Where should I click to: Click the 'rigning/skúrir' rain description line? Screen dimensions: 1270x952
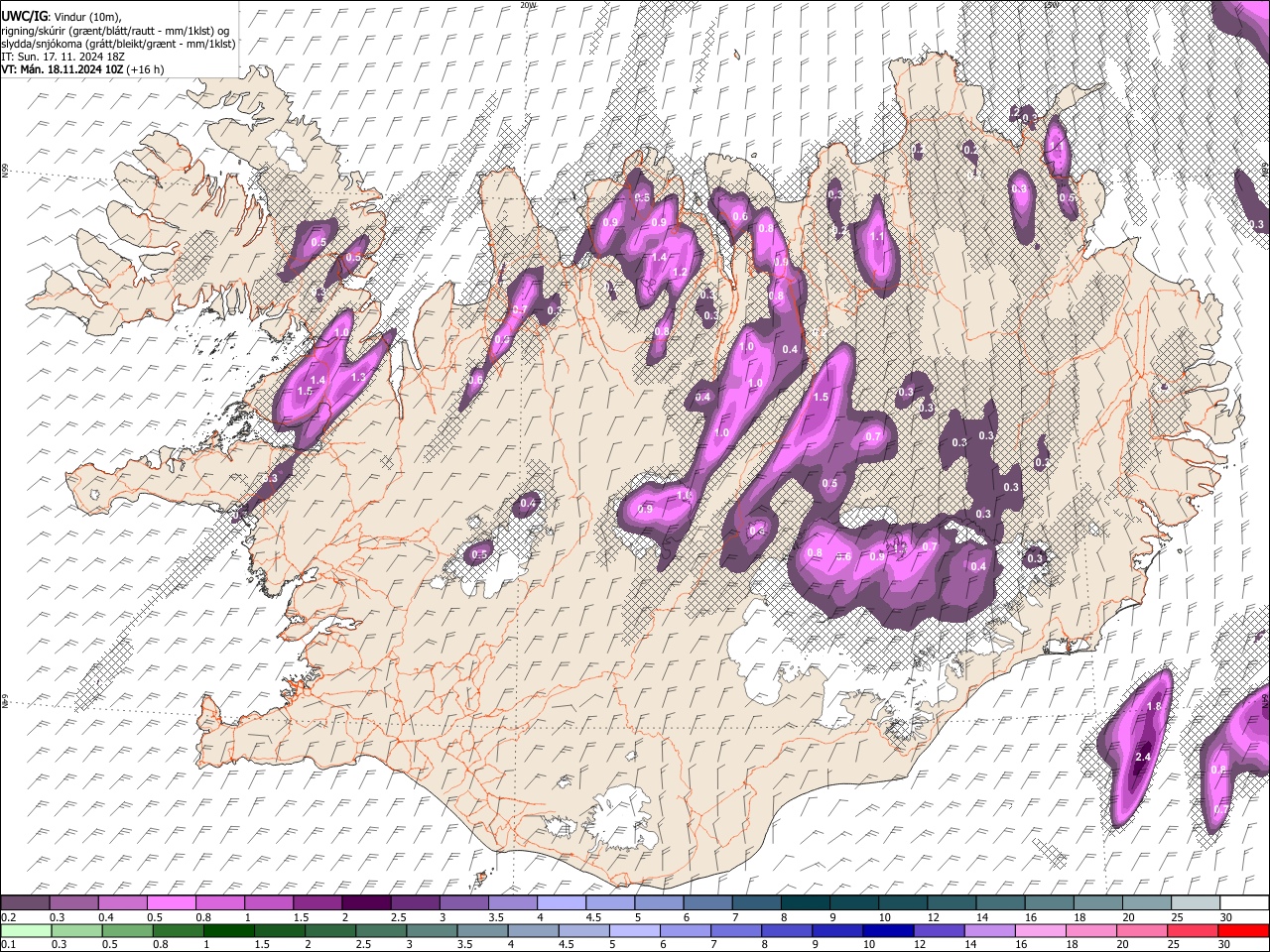tap(115, 31)
